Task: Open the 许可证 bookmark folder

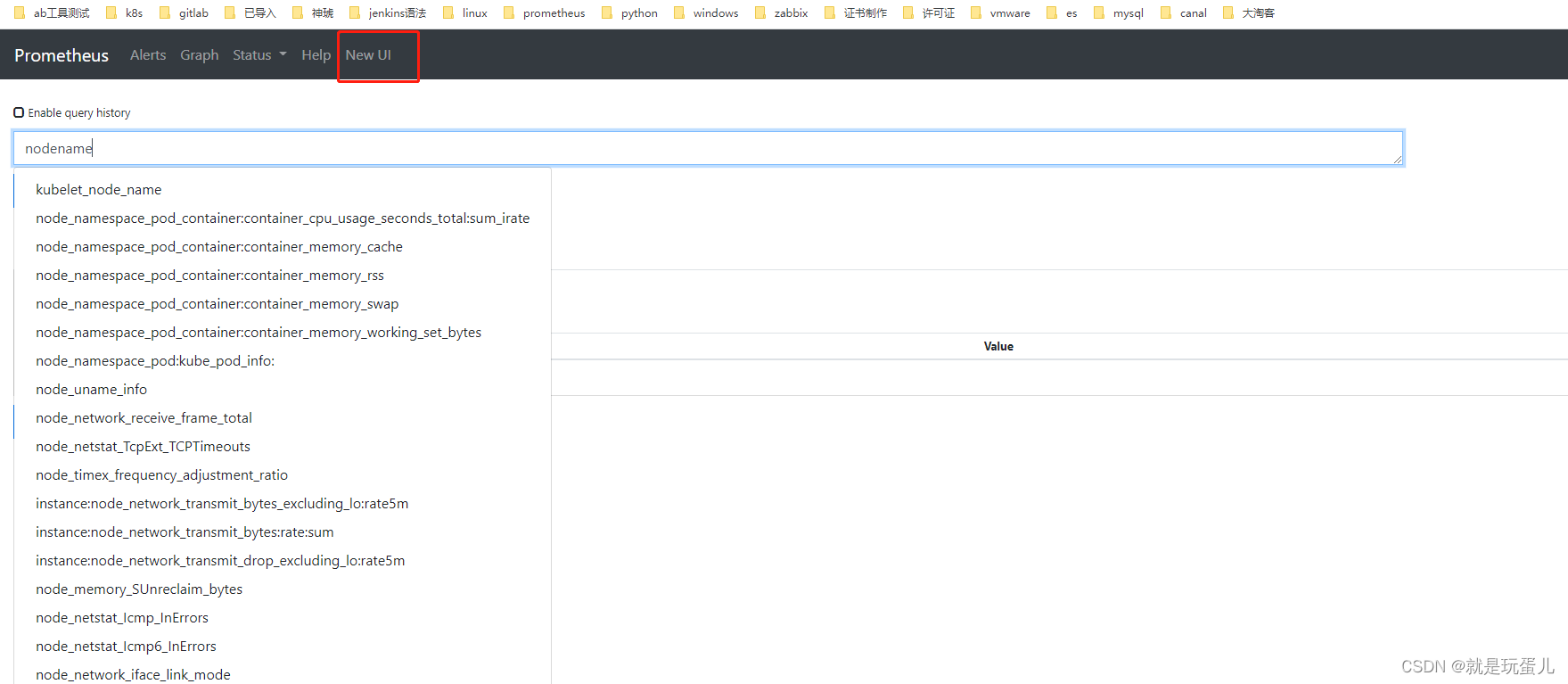Action: click(x=929, y=12)
